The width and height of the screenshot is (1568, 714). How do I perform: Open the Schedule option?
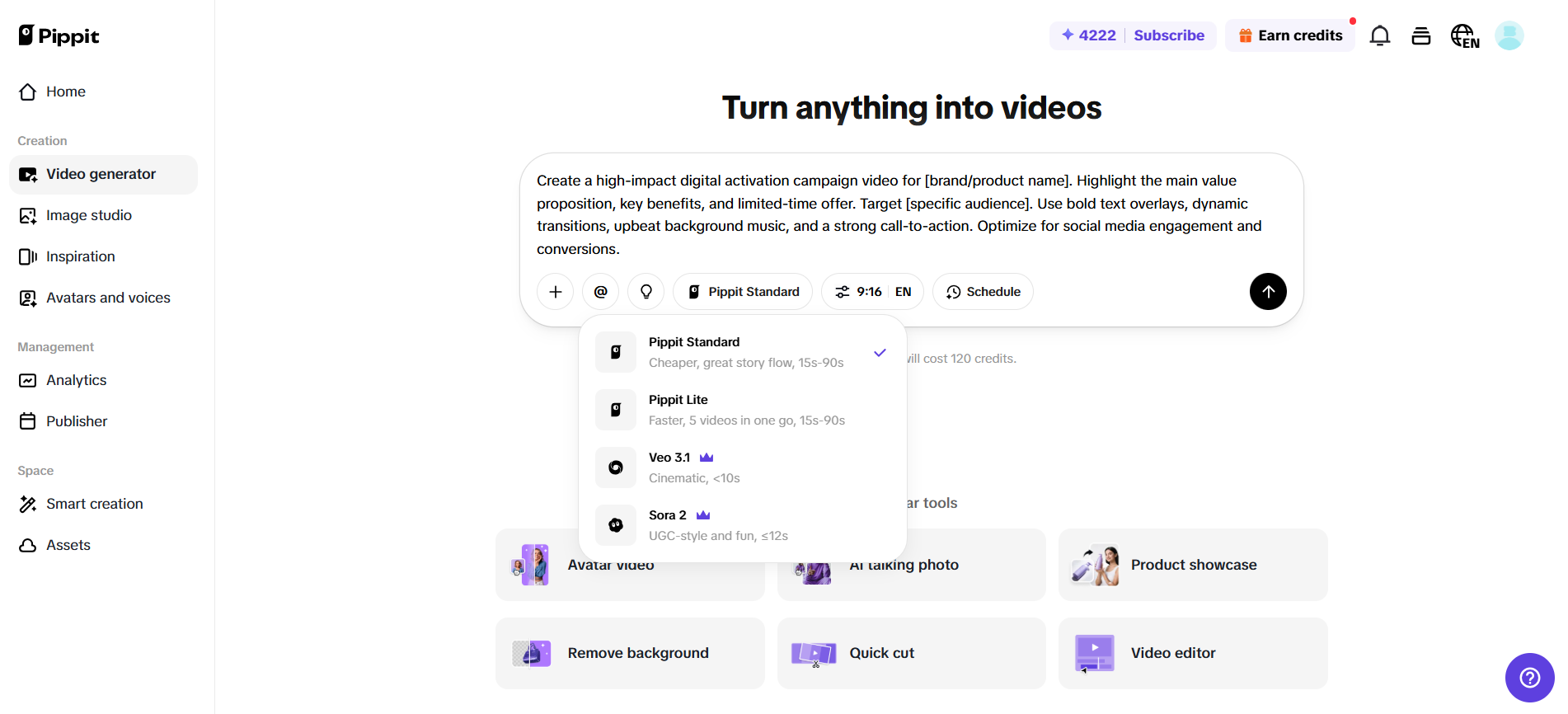(983, 292)
